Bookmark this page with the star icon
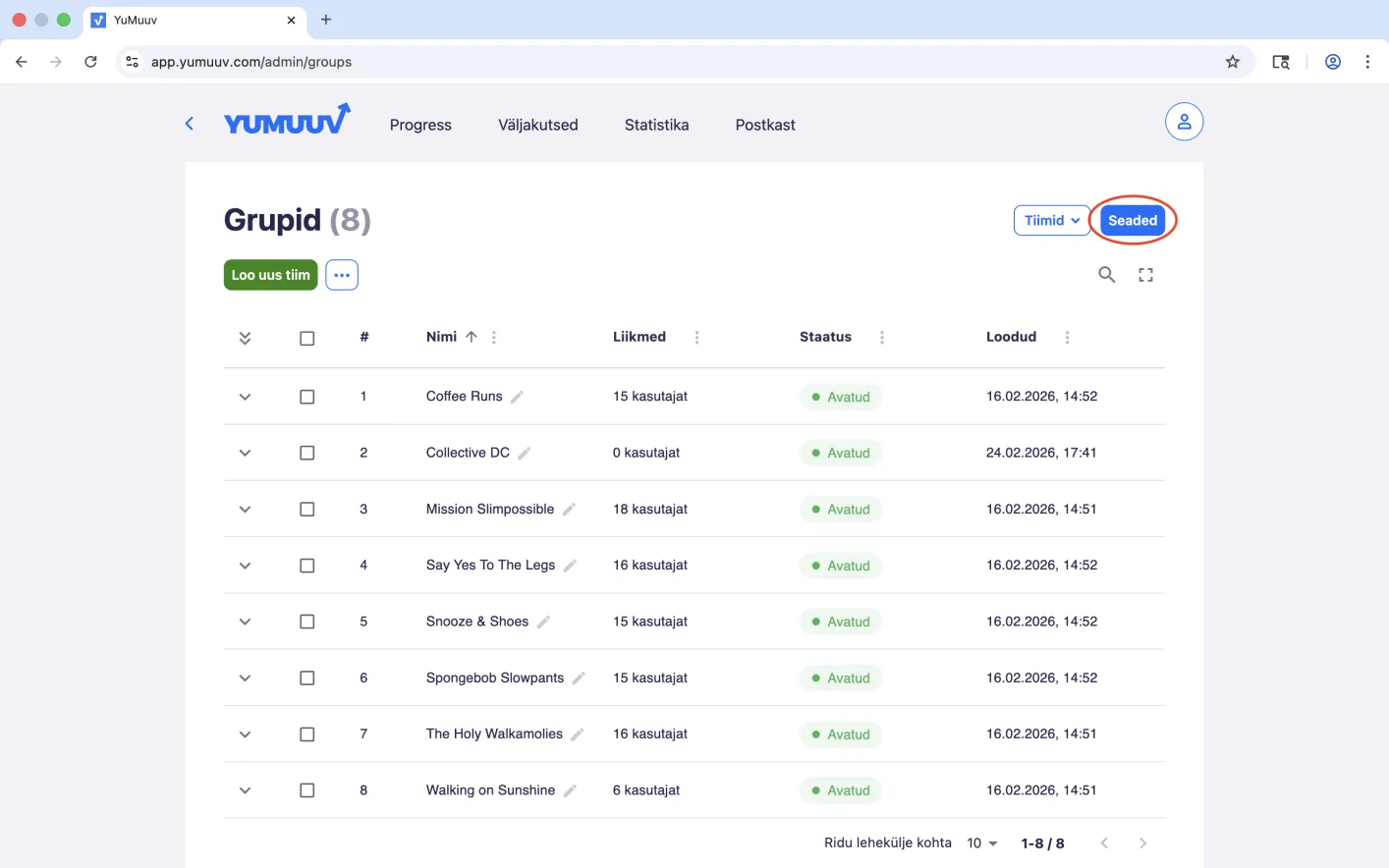The image size is (1389, 868). point(1233,62)
